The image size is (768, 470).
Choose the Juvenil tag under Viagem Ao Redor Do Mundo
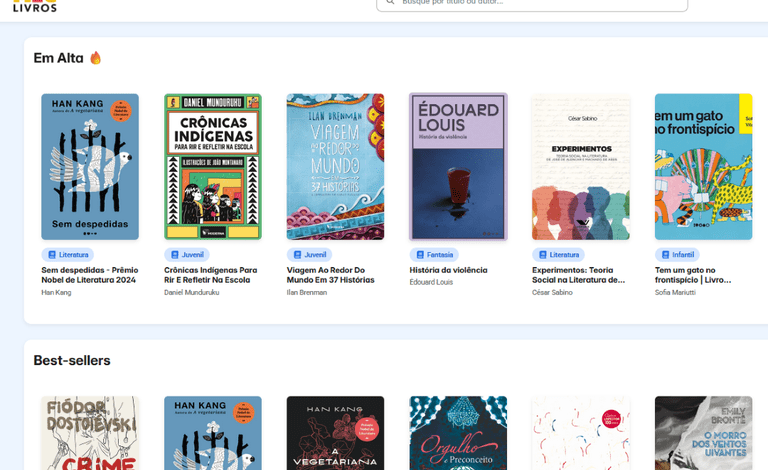click(x=309, y=255)
